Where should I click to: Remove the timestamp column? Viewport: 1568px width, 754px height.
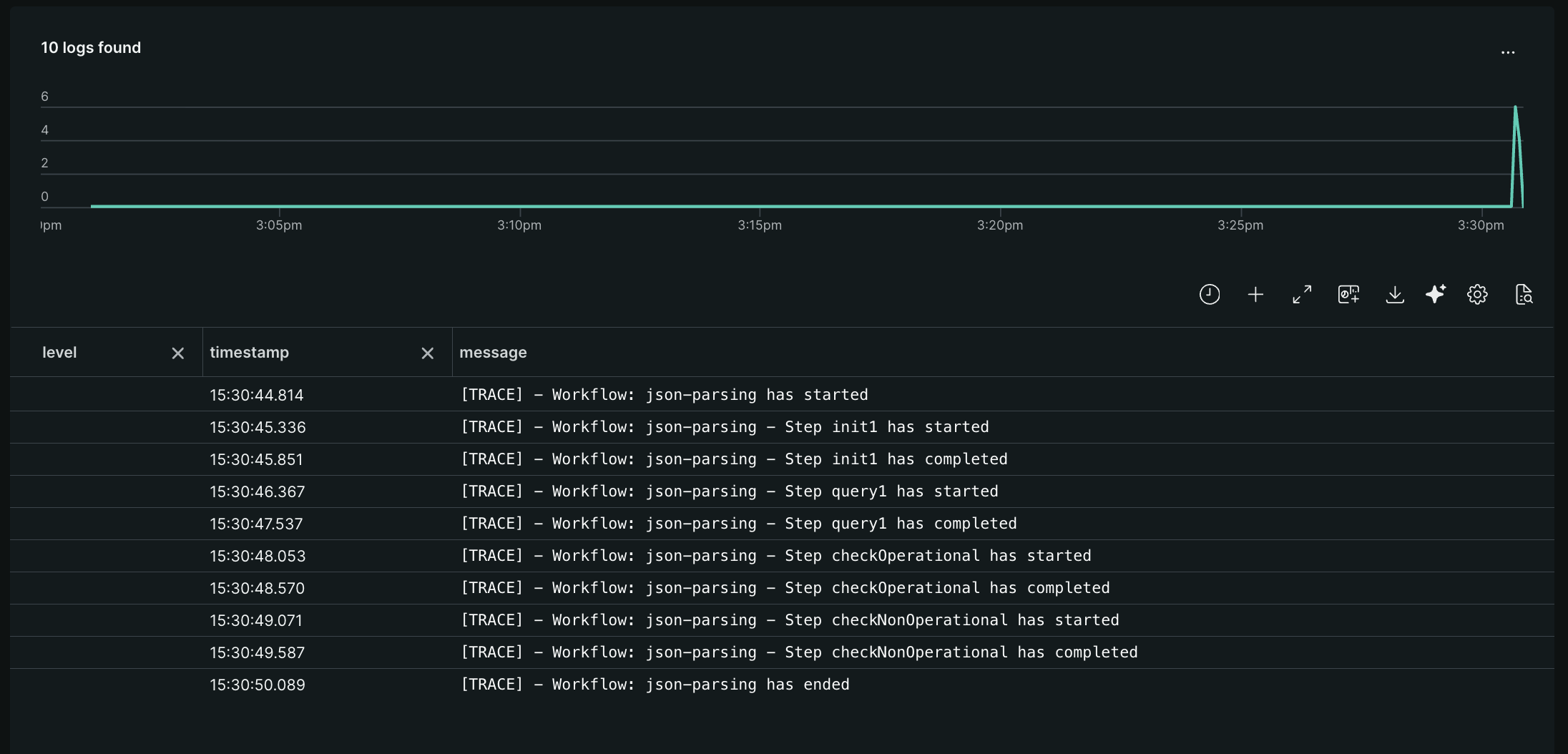(428, 353)
